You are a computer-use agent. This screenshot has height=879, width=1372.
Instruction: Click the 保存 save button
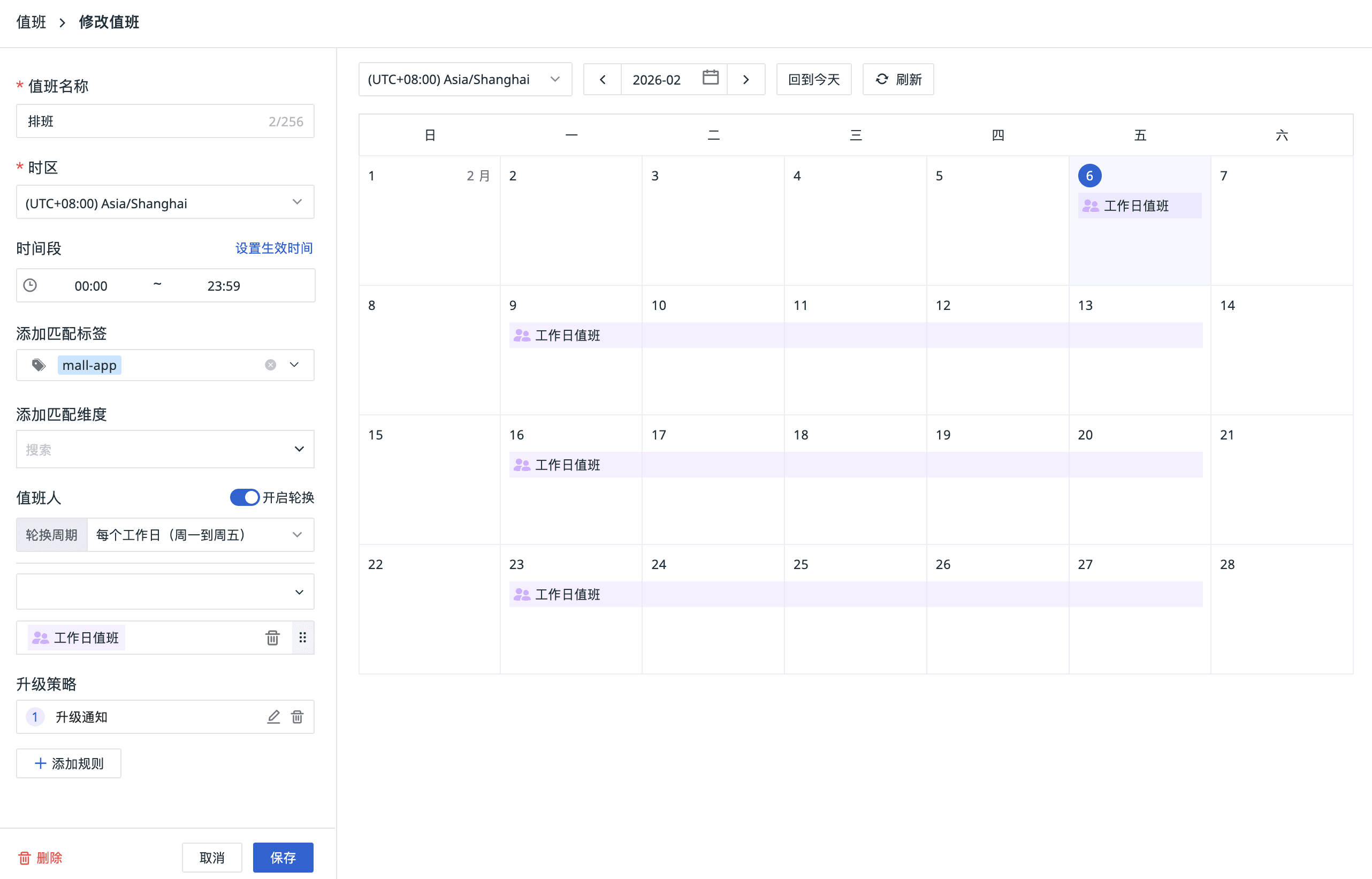(283, 857)
